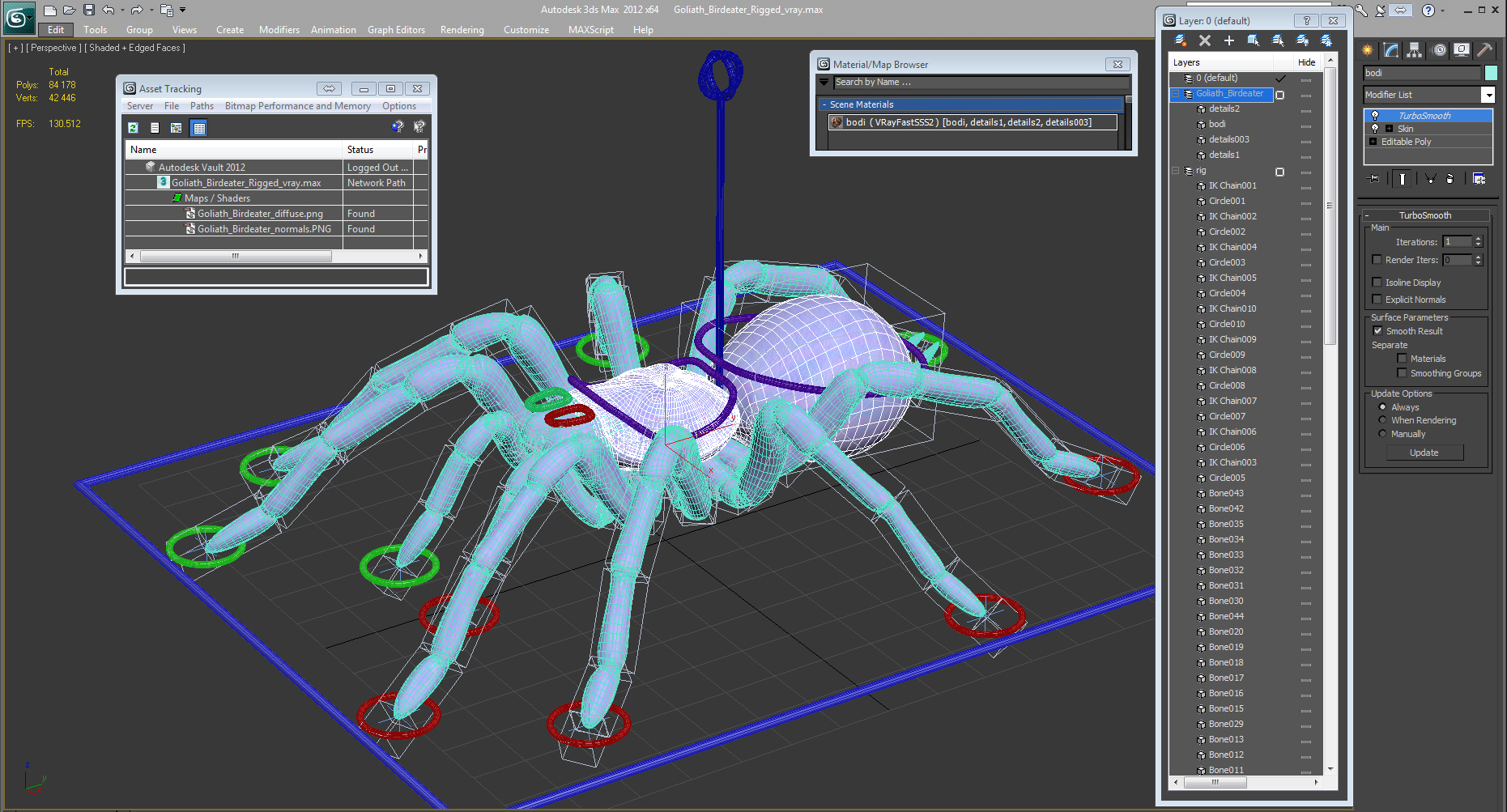
Task: Save the file with the floppy disk icon
Action: point(89,11)
